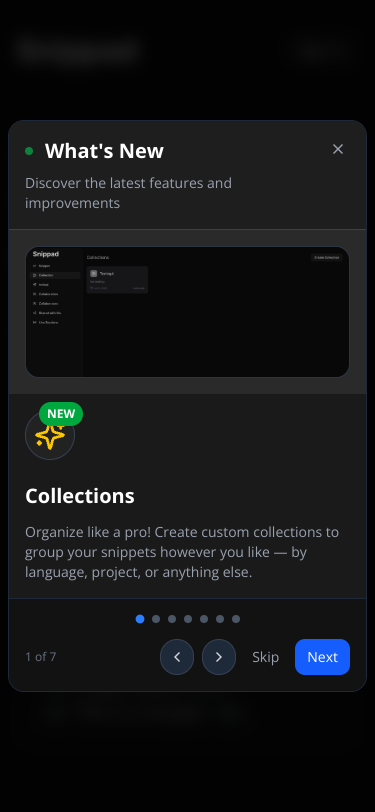Click the Collections feature heading
This screenshot has width=375, height=812.
pyautogui.click(x=80, y=496)
